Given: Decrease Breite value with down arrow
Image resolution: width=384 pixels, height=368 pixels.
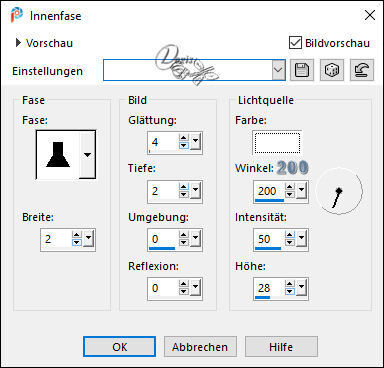Looking at the screenshot, I should click(77, 243).
